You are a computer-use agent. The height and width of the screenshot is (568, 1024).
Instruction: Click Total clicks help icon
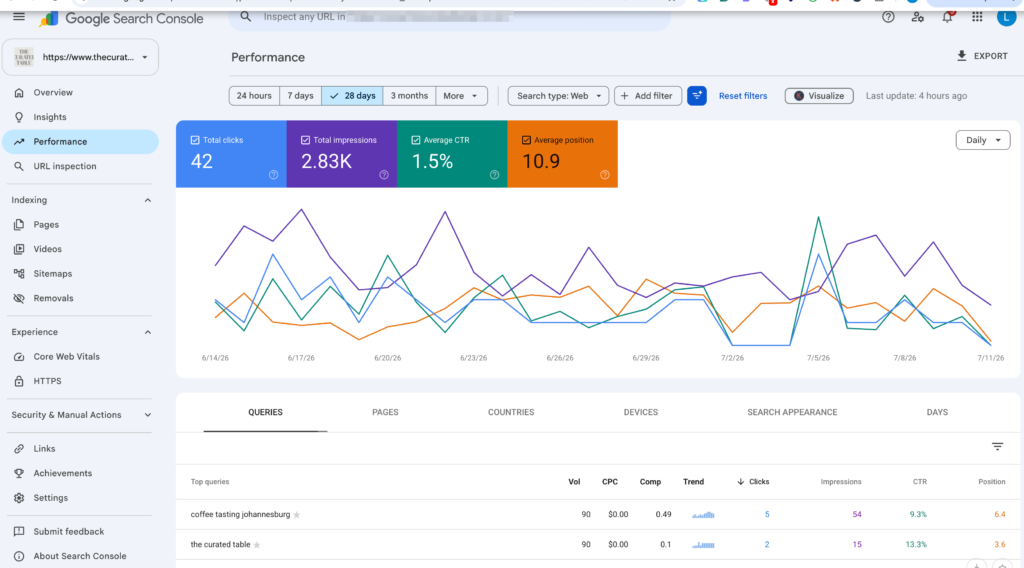[274, 175]
